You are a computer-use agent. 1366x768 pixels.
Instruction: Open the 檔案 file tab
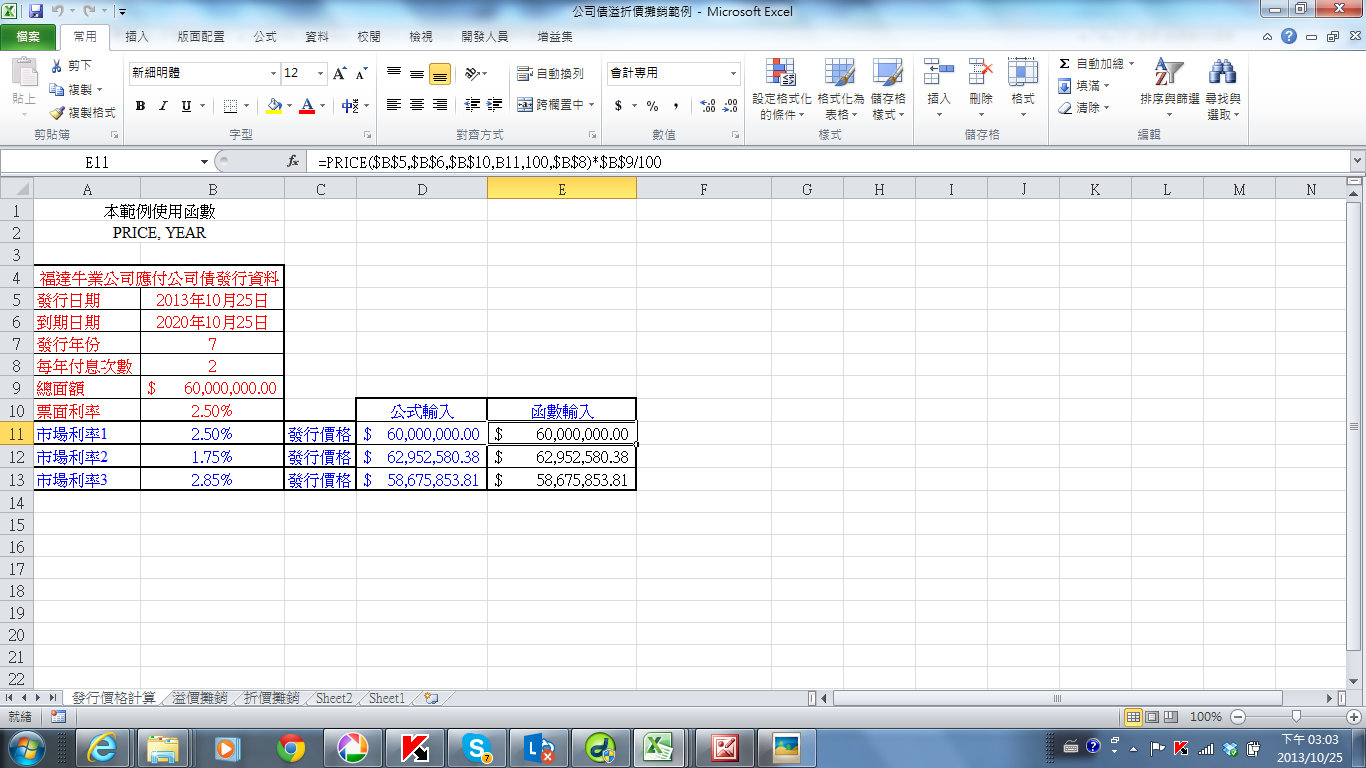click(x=28, y=37)
